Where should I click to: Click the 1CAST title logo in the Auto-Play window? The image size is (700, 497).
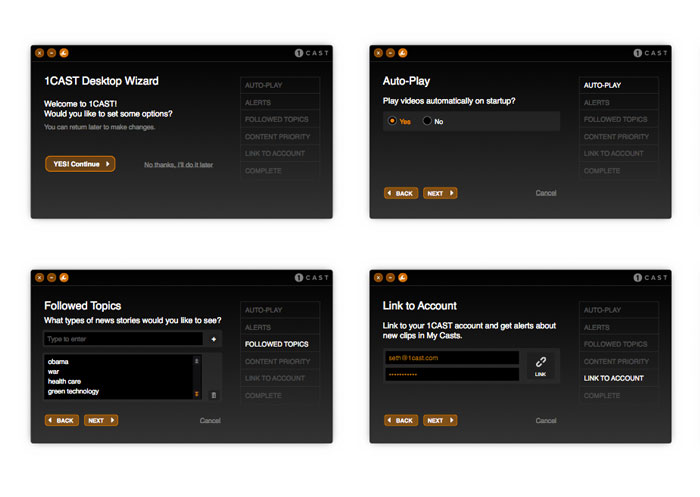click(650, 53)
